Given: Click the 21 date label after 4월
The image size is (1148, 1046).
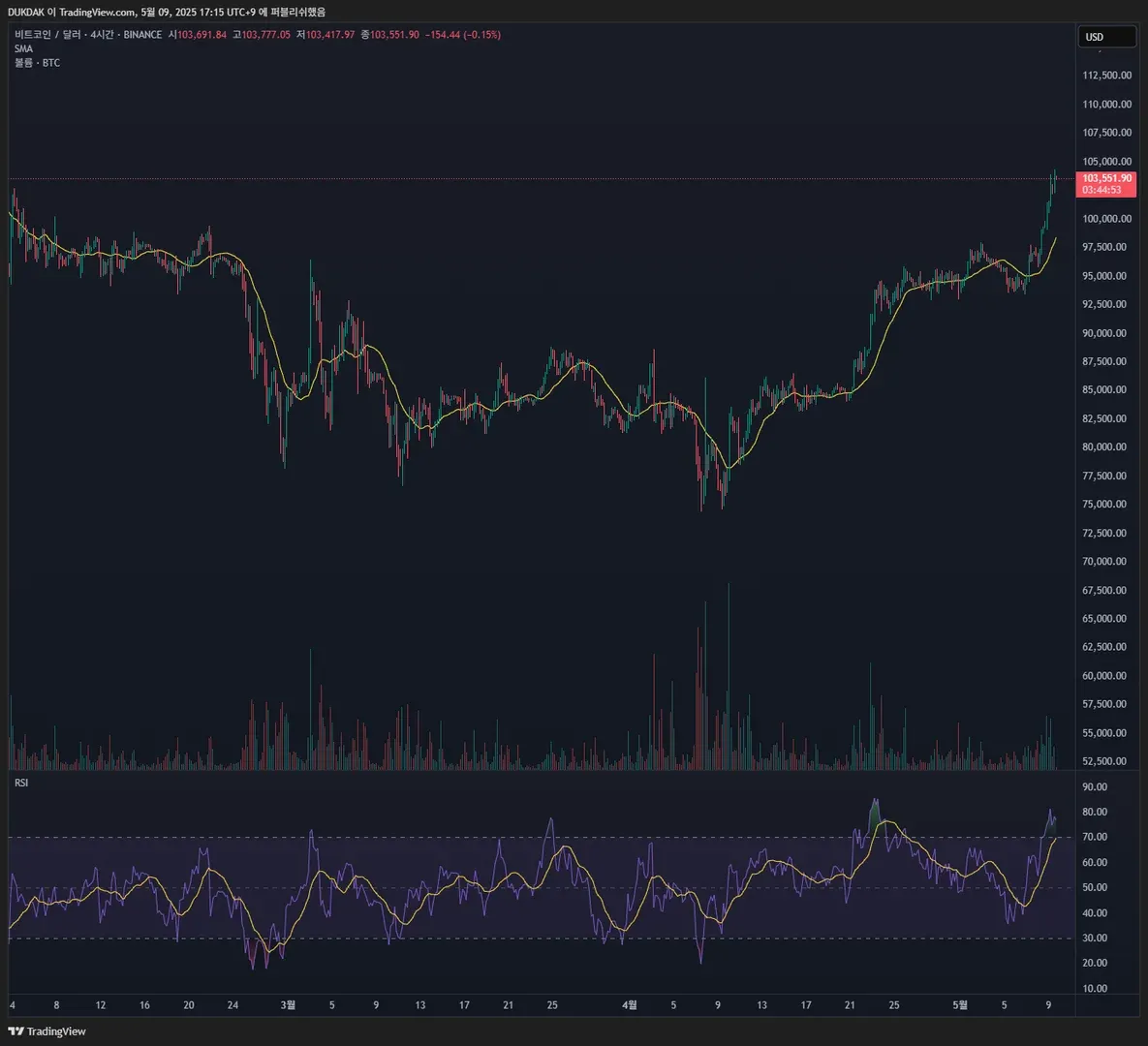Looking at the screenshot, I should 850,1005.
